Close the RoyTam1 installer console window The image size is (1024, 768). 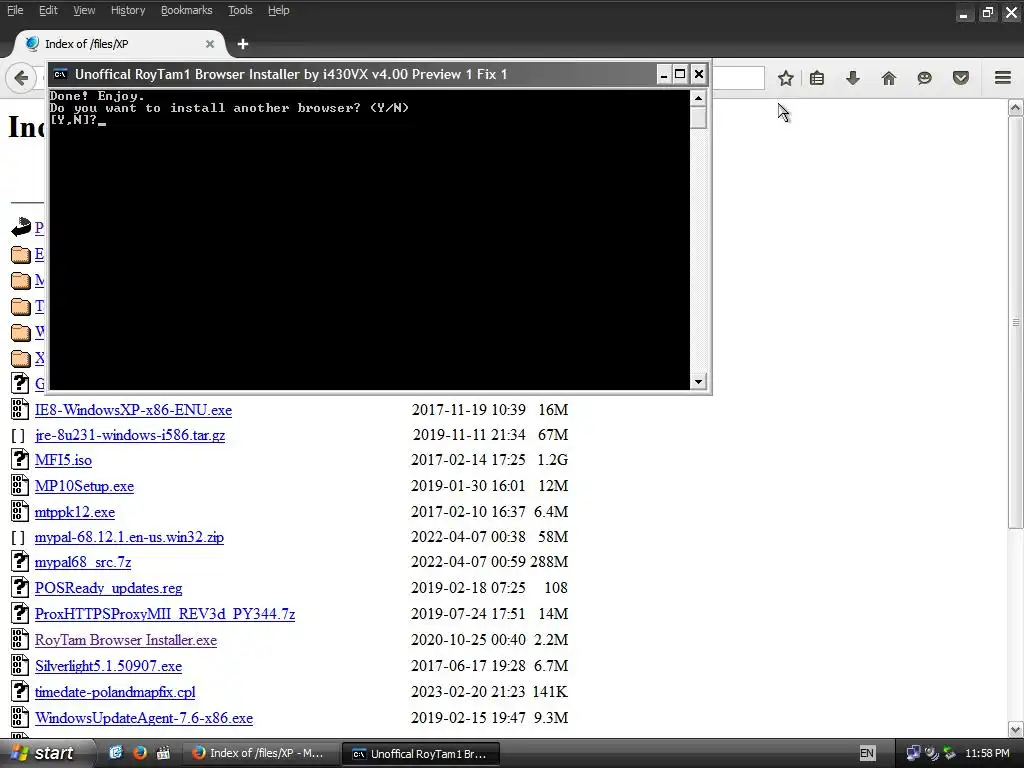pos(699,74)
